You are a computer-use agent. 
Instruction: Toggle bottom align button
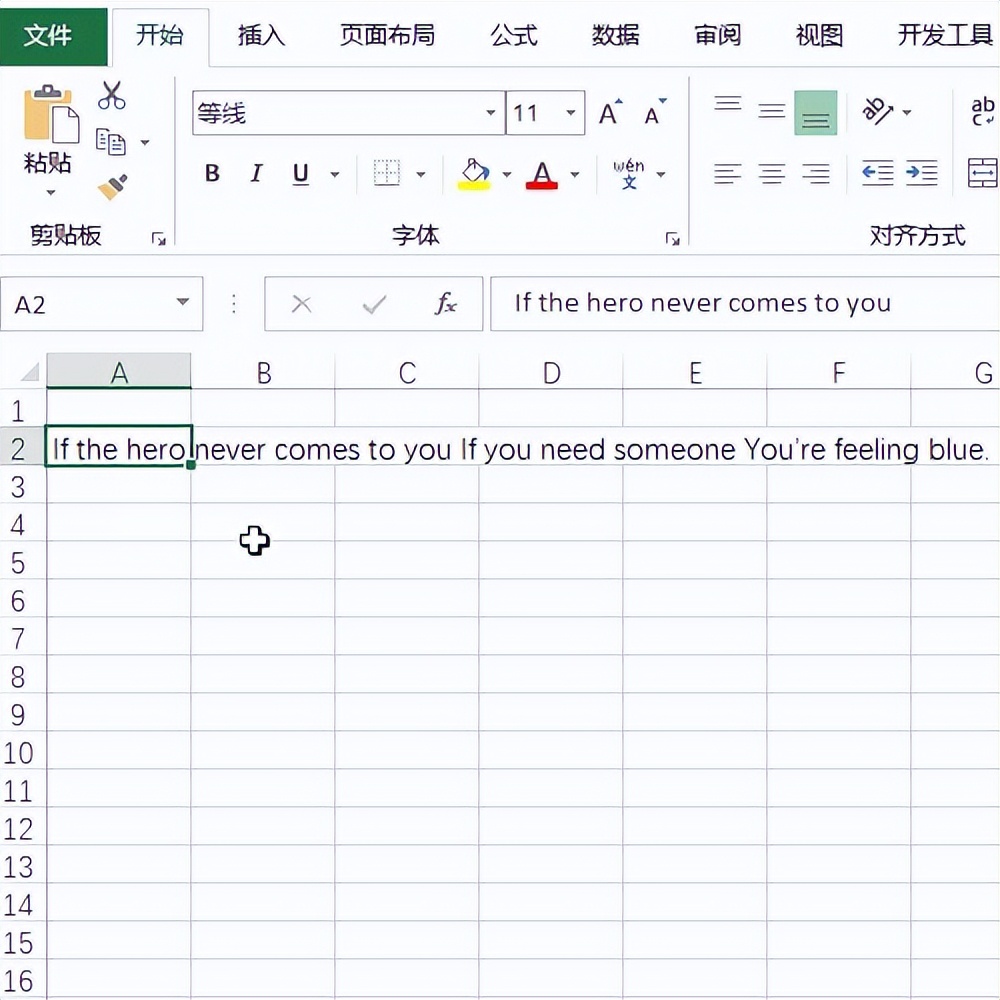(816, 113)
